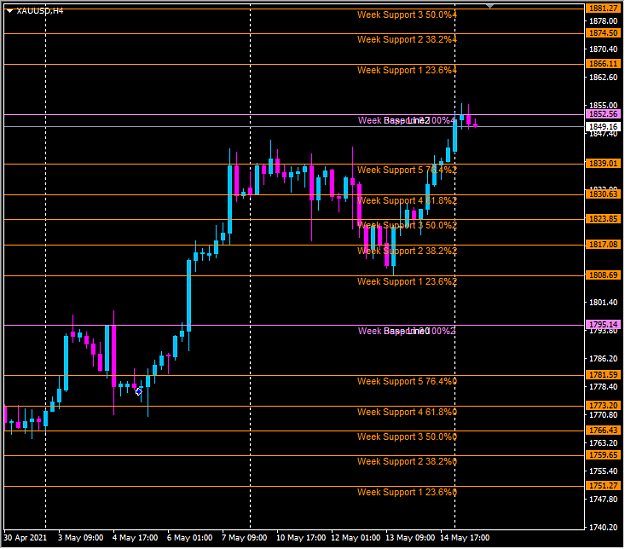Image resolution: width=625 pixels, height=549 pixels.
Task: Click the 1781.59 orange price tag
Action: (x=603, y=375)
